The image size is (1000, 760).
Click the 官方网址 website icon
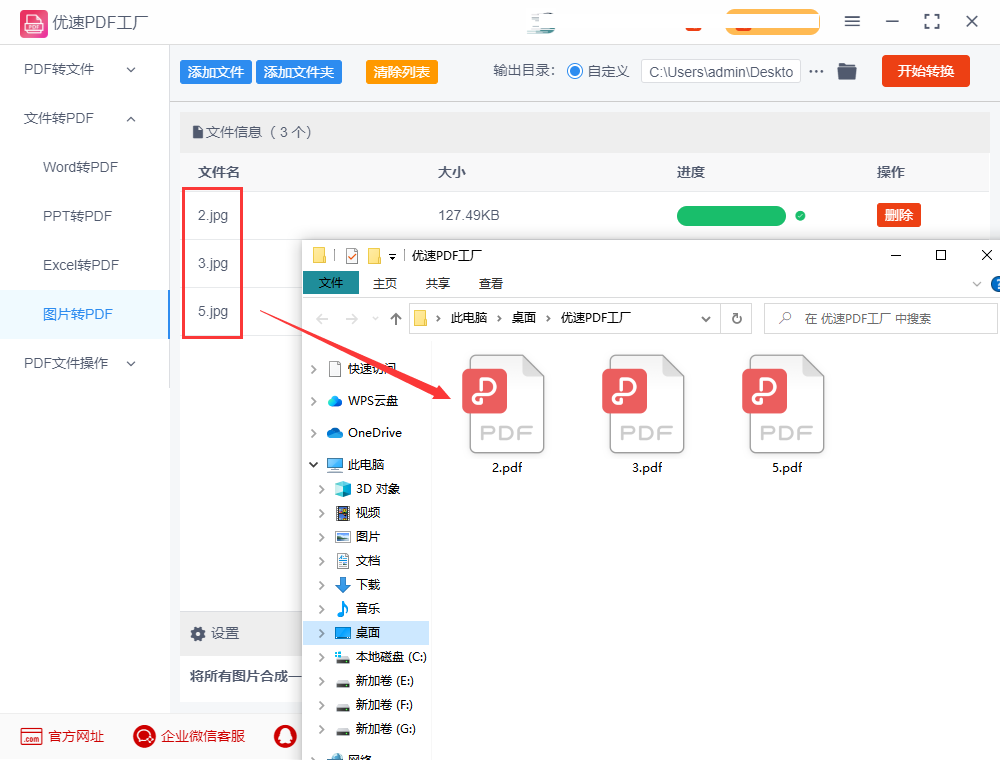31,736
